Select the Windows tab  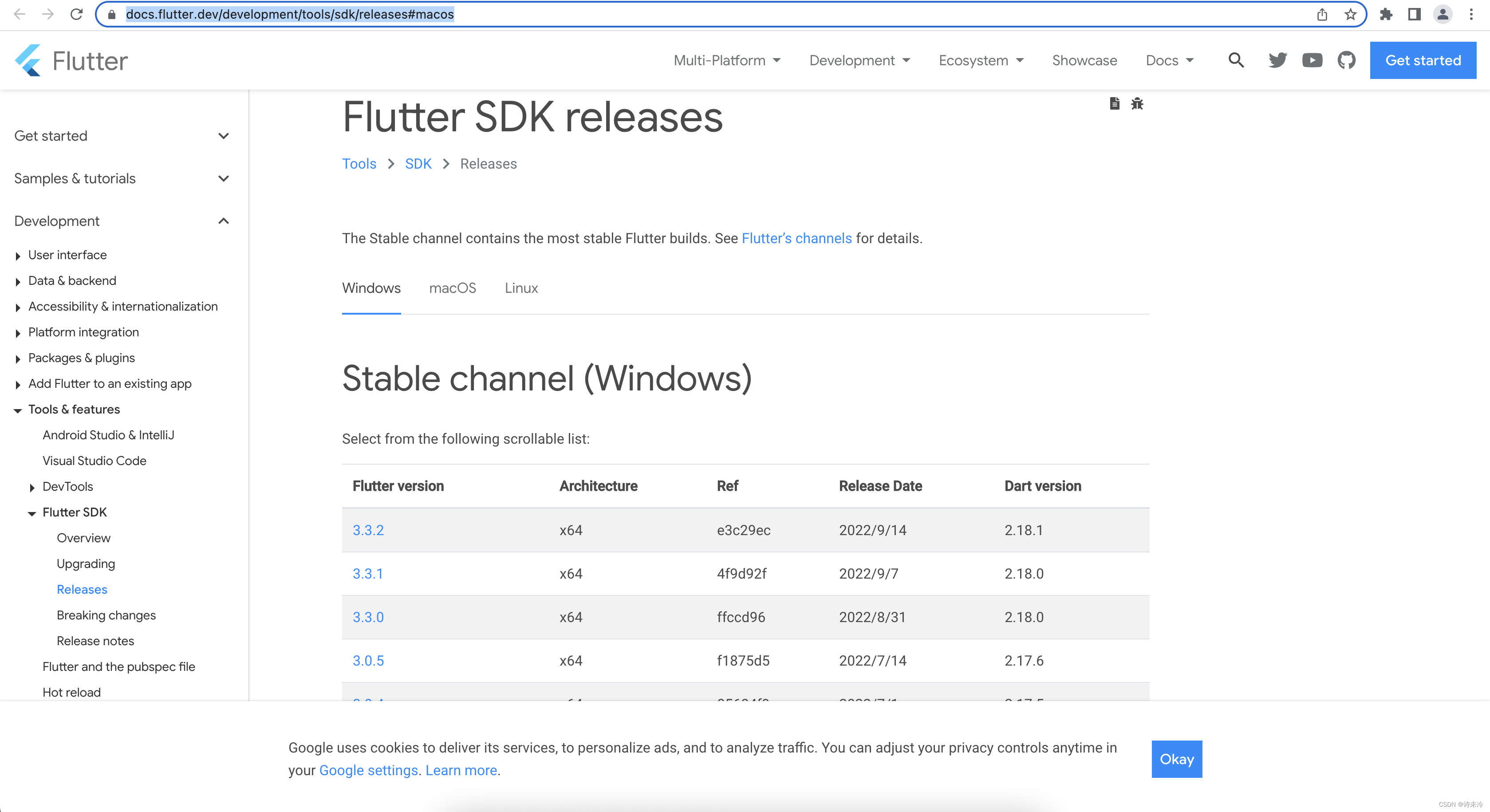coord(371,288)
